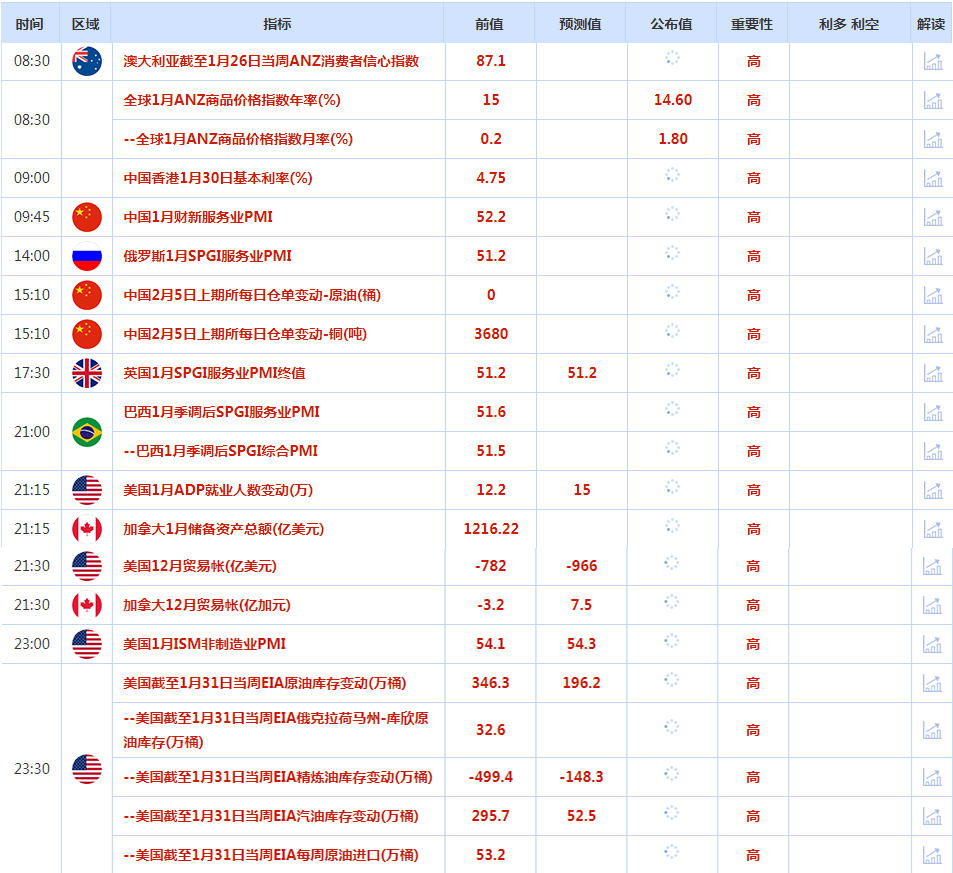
Task: Select previous value -499.4
Action: [490, 776]
